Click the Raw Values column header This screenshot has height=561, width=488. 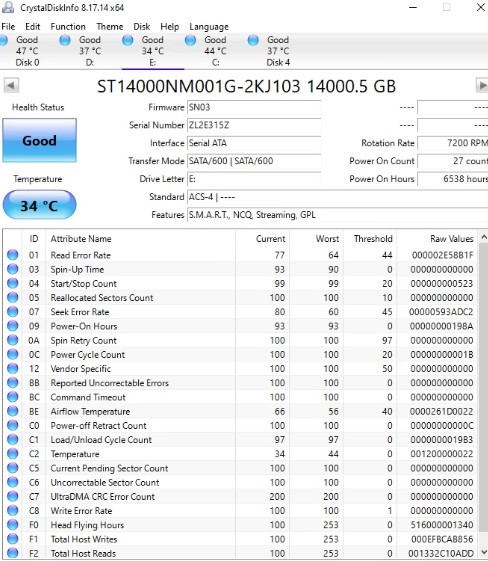point(438,239)
